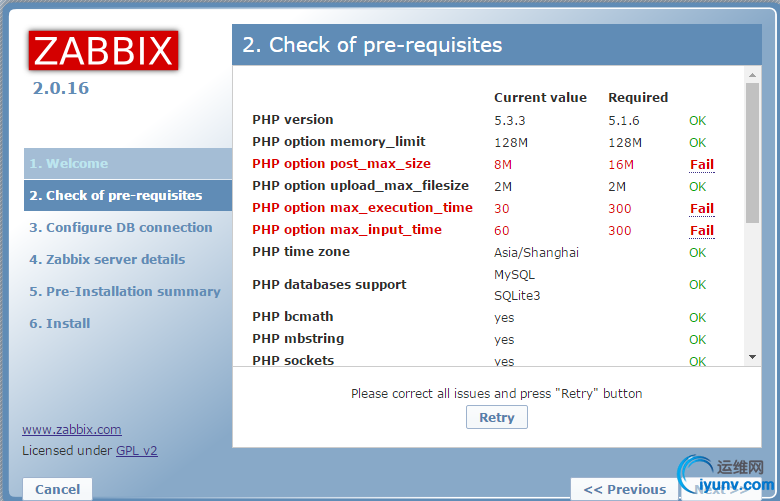Open the www.zabbix.com link
The image size is (780, 501).
tap(72, 429)
